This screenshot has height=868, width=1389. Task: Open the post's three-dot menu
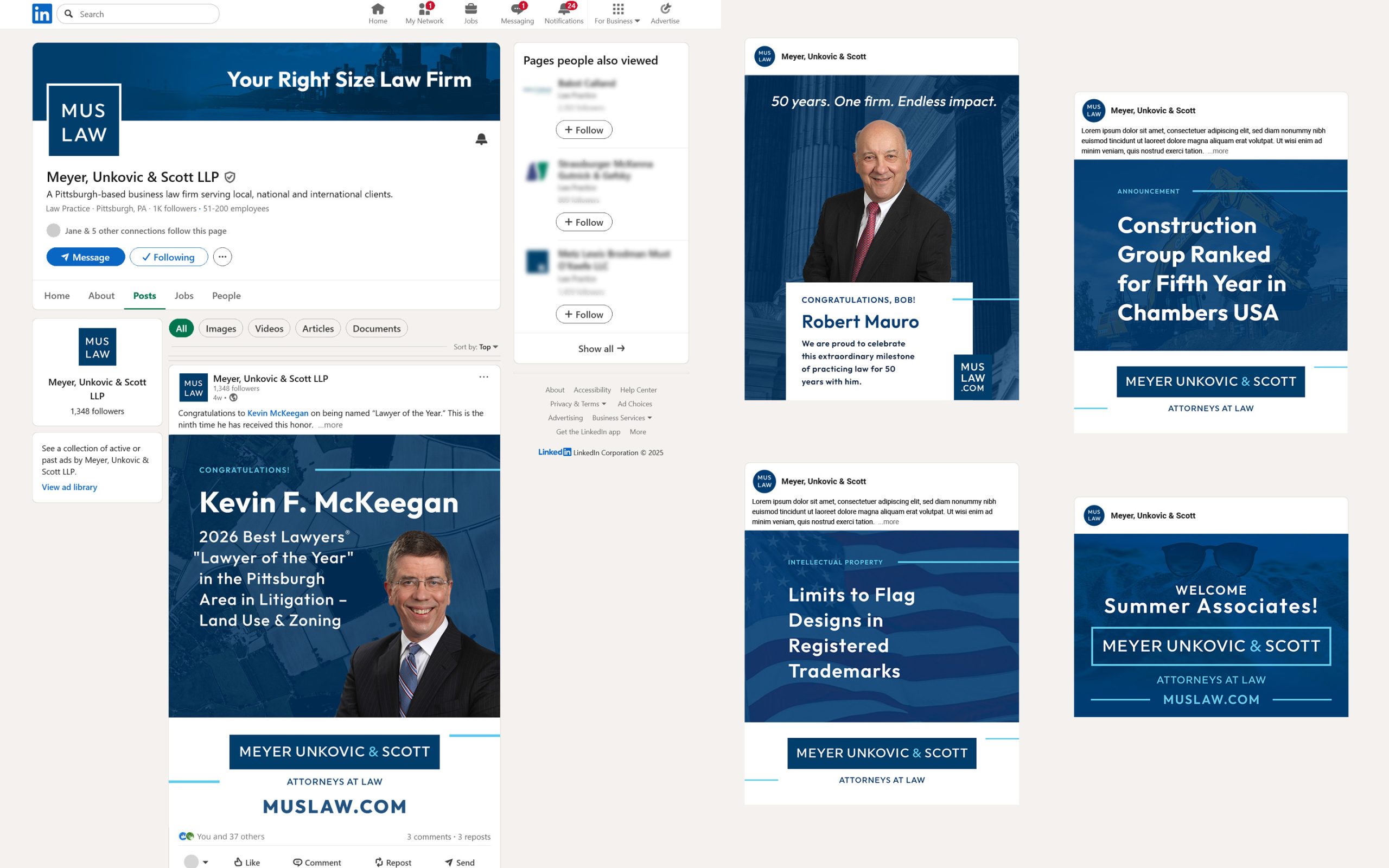[484, 377]
